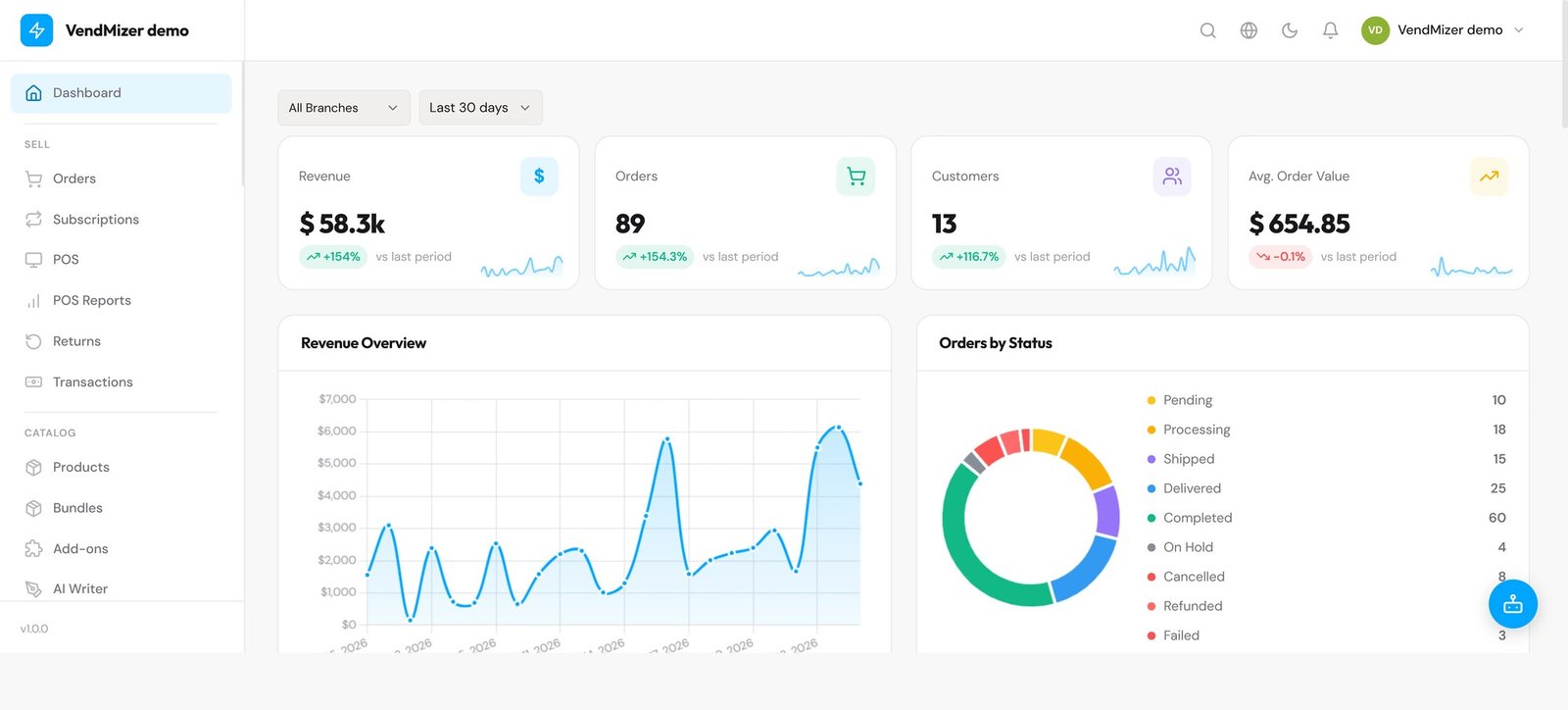Click the POS monitor icon
The height and width of the screenshot is (710, 1568).
[33, 260]
